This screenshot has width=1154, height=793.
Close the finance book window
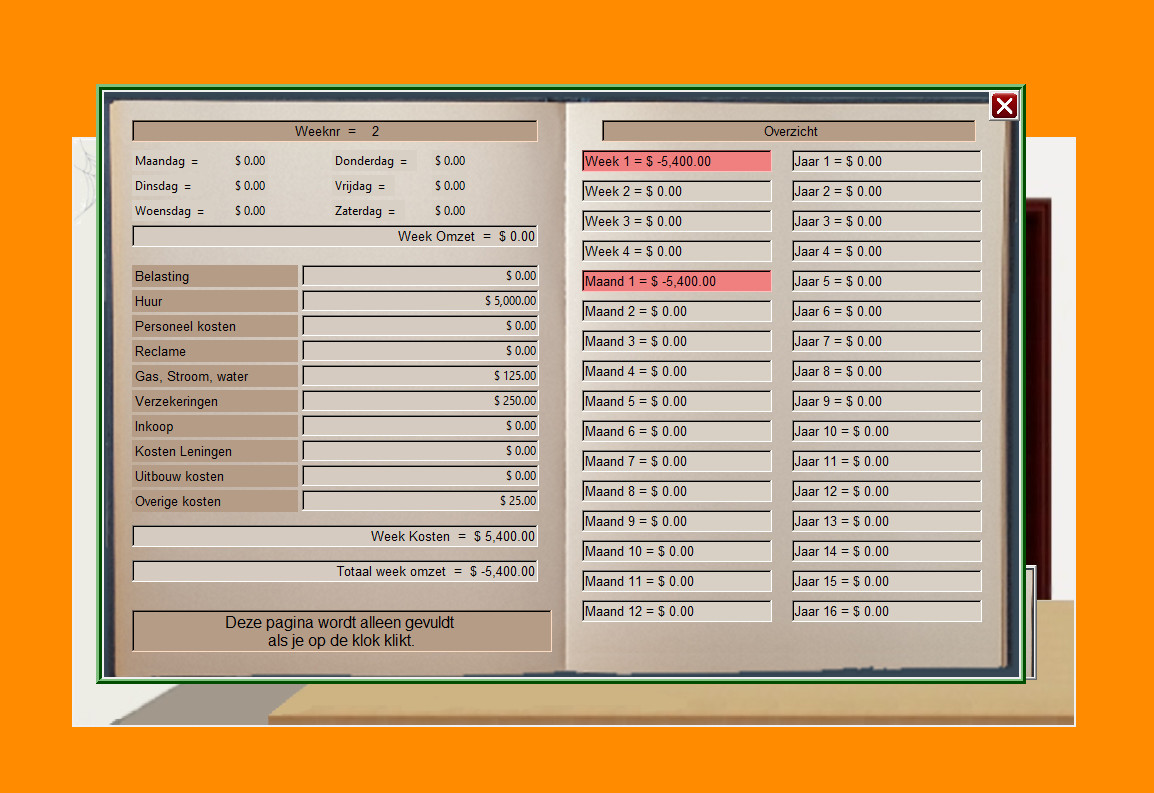[1004, 106]
